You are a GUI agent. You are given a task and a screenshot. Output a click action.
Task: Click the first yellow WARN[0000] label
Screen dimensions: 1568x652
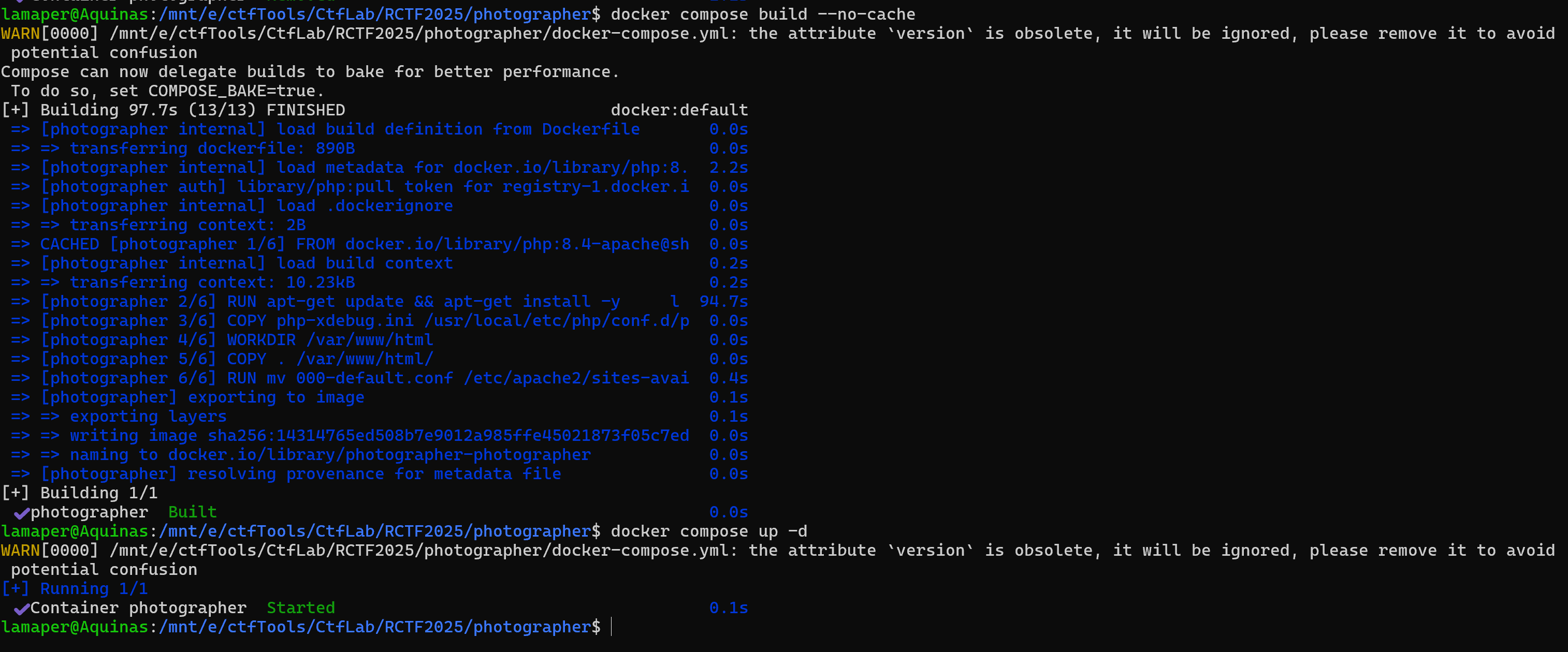20,34
